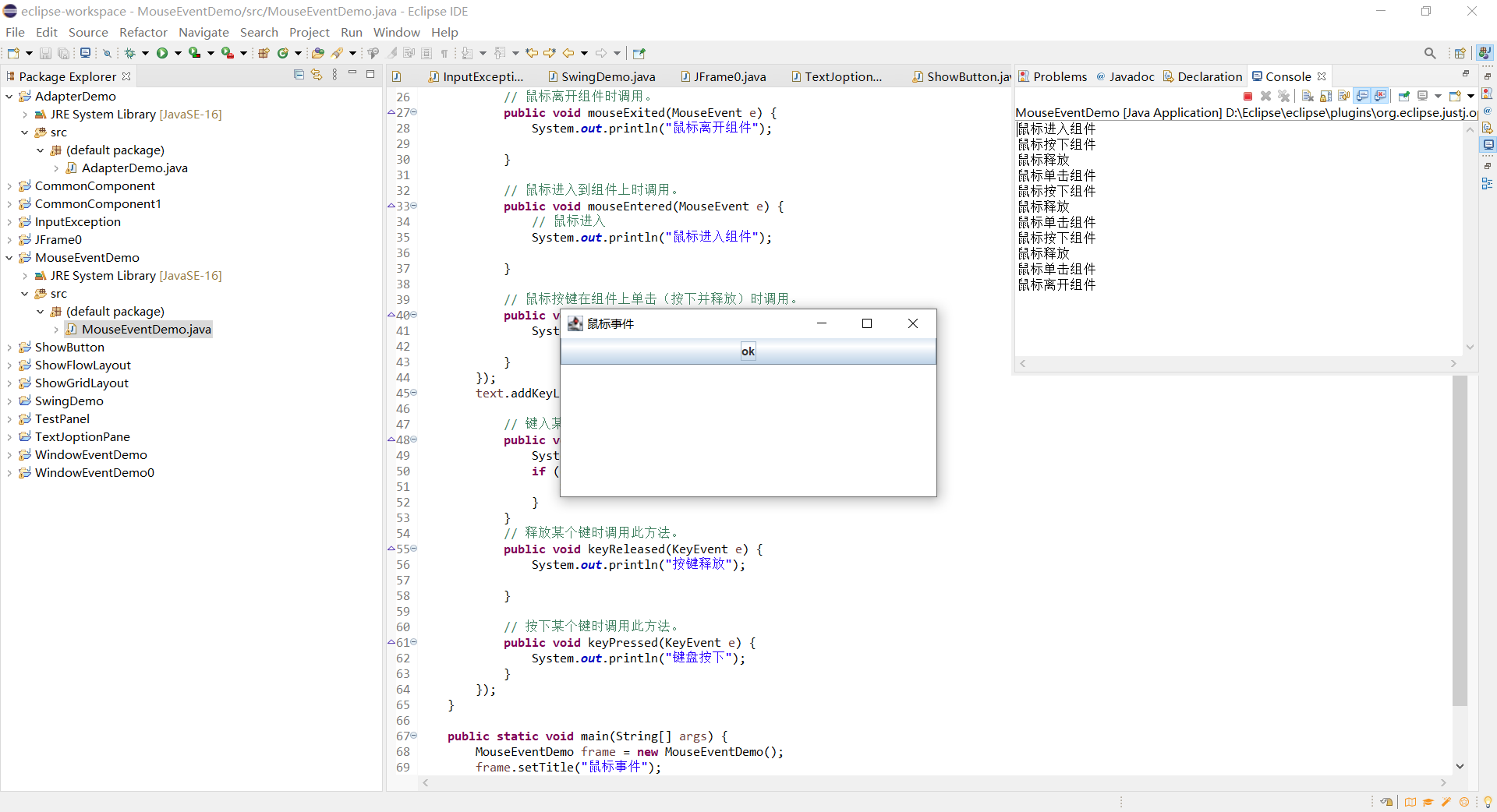Image resolution: width=1497 pixels, height=812 pixels.
Task: Select AdapterDemo.java in Package Explorer
Action: coord(134,168)
